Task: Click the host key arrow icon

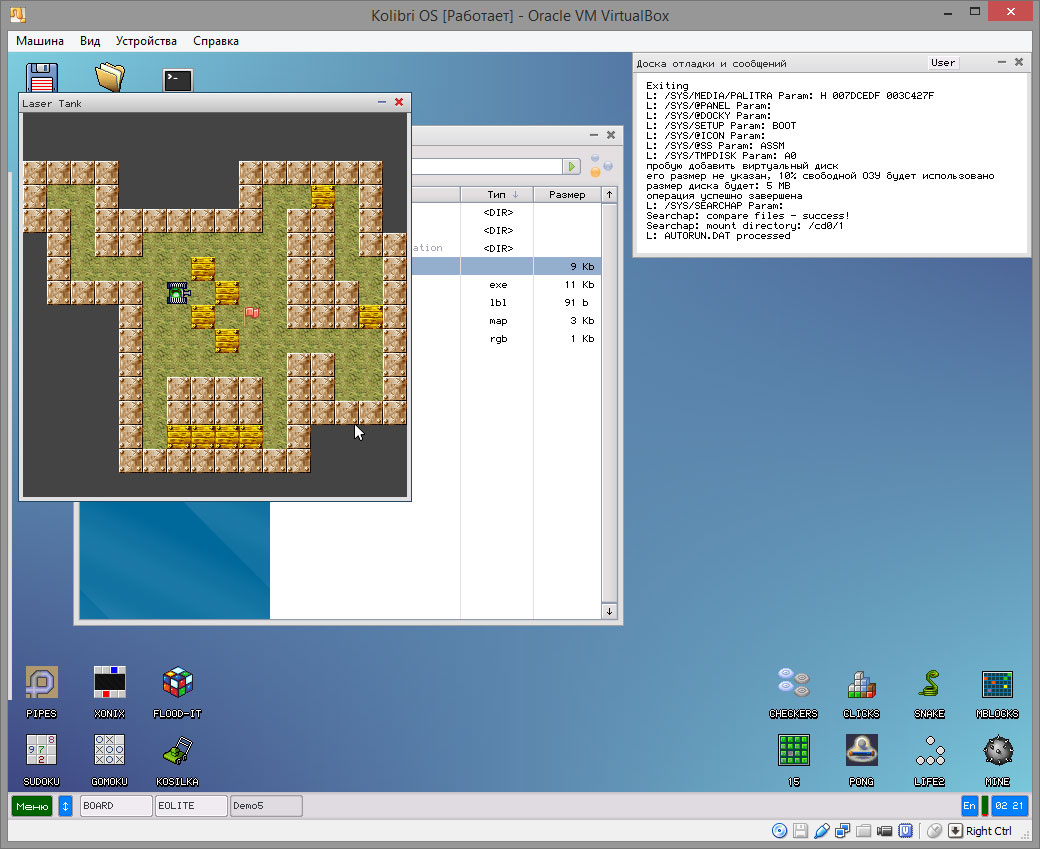Action: click(955, 830)
